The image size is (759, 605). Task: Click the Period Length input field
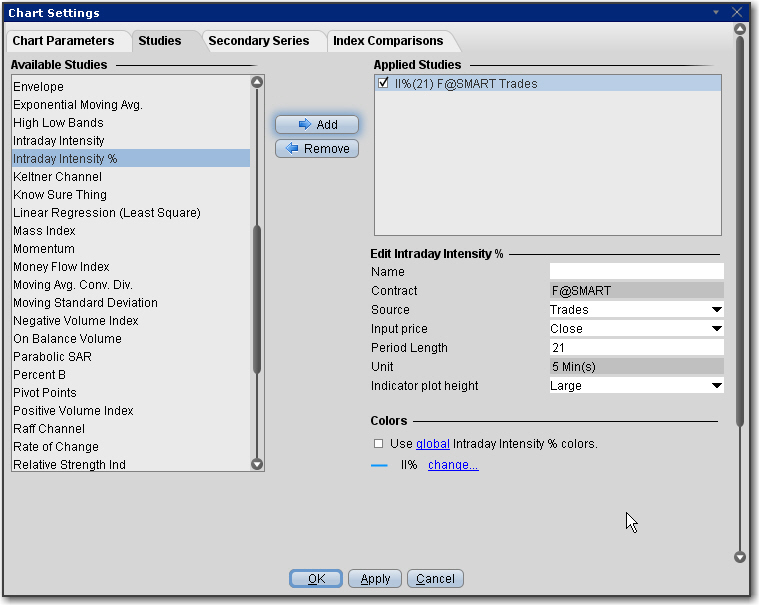(636, 348)
